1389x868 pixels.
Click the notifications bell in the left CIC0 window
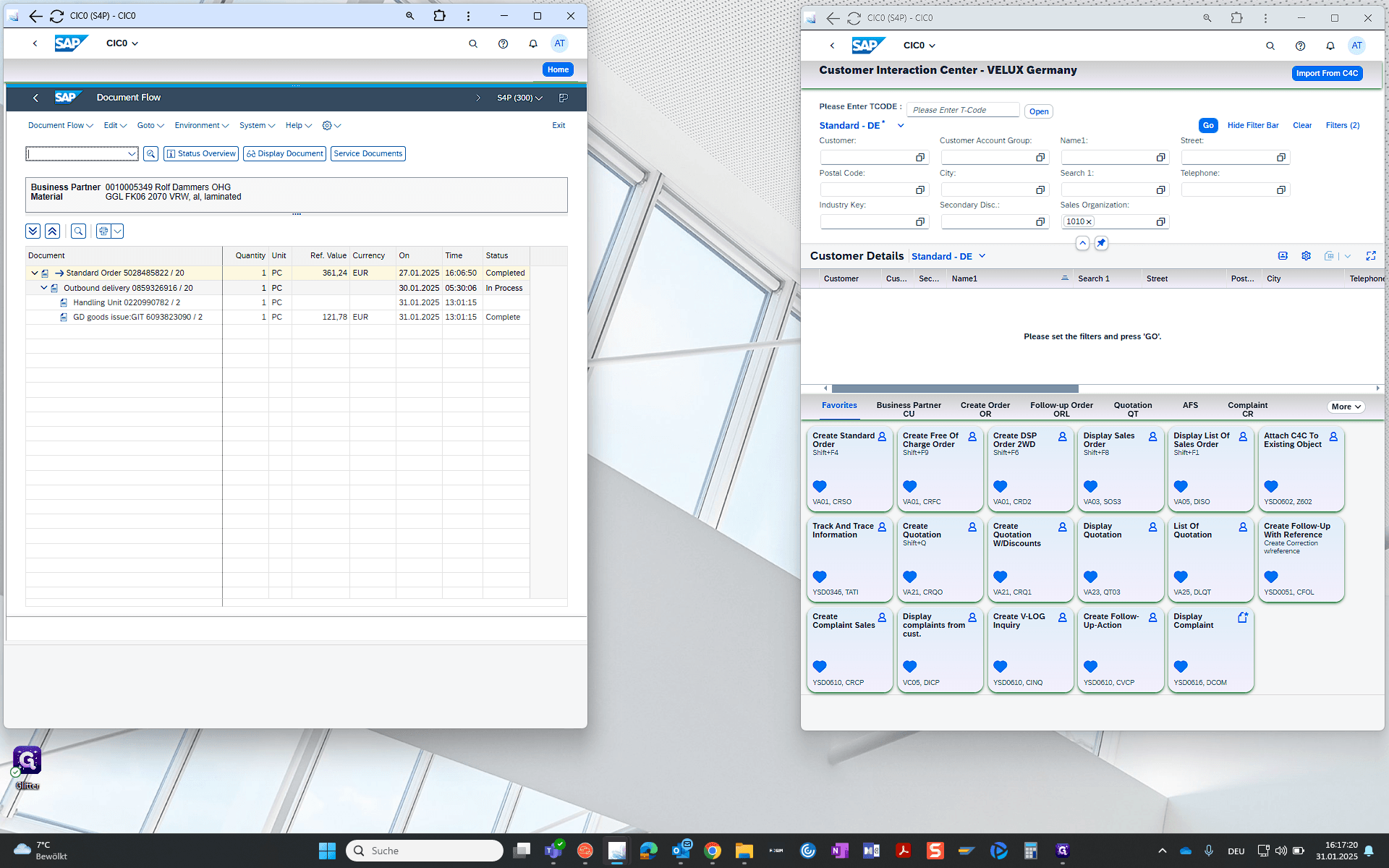coord(533,43)
